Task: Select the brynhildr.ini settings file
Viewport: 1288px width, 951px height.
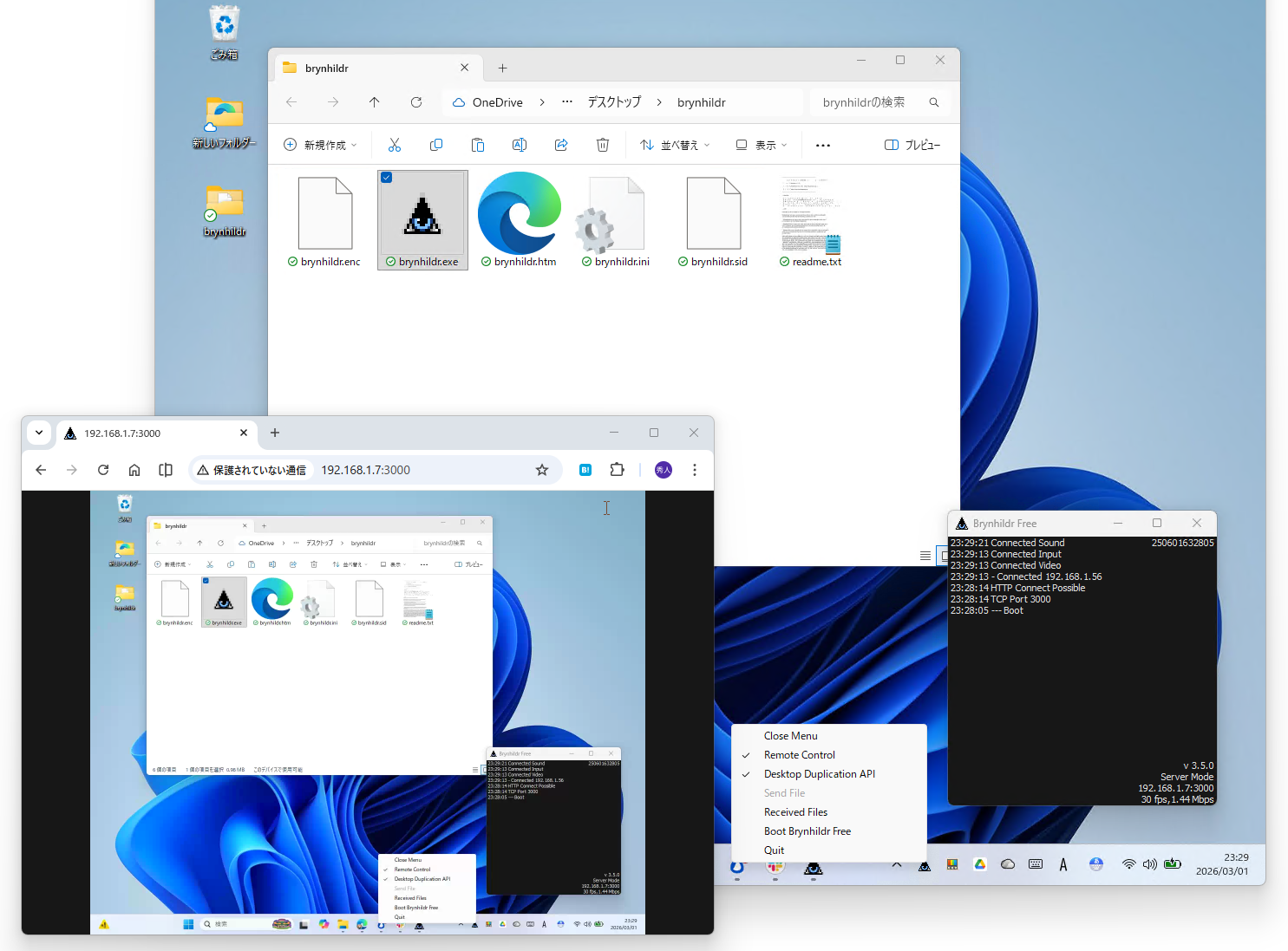Action: [x=617, y=221]
